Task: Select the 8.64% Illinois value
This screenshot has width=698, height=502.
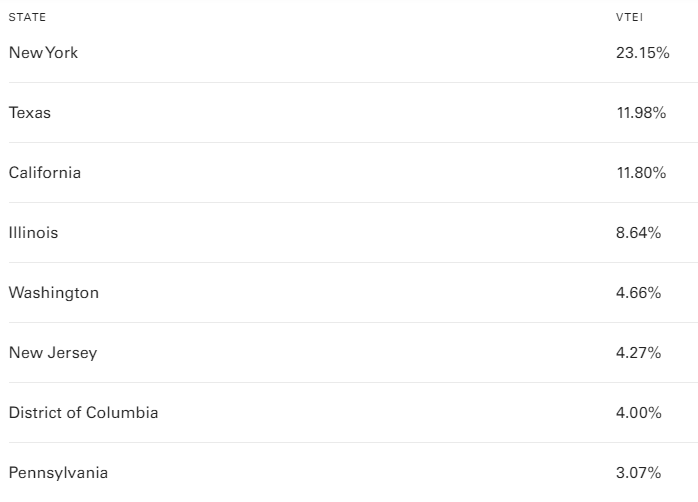Action: 639,232
